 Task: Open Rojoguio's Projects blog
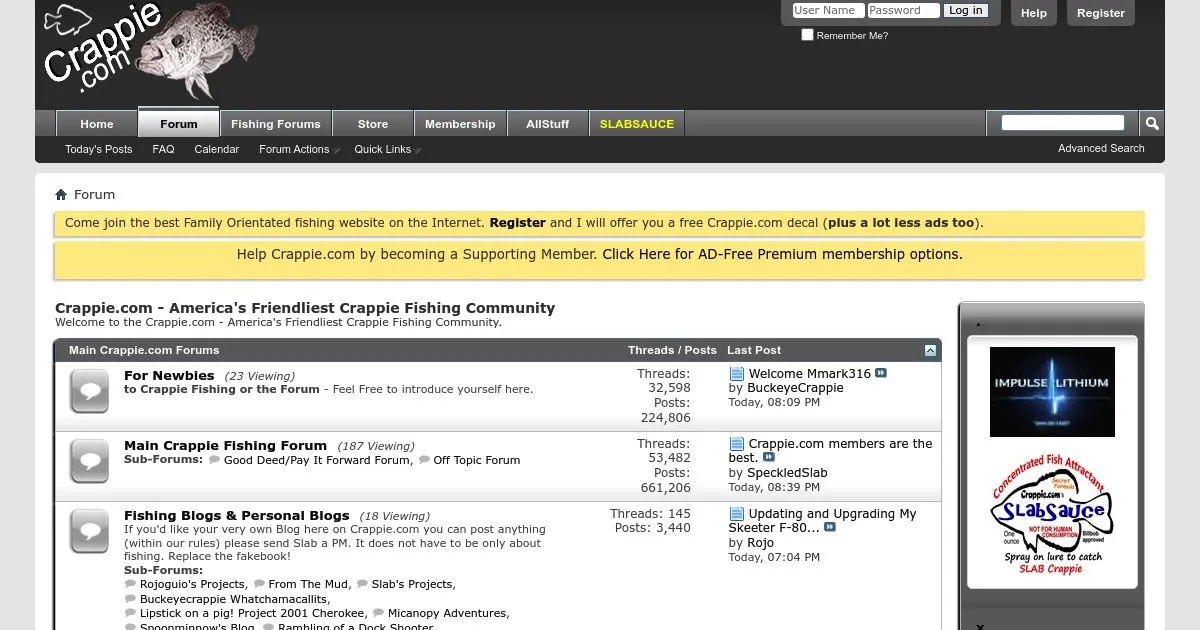click(192, 584)
